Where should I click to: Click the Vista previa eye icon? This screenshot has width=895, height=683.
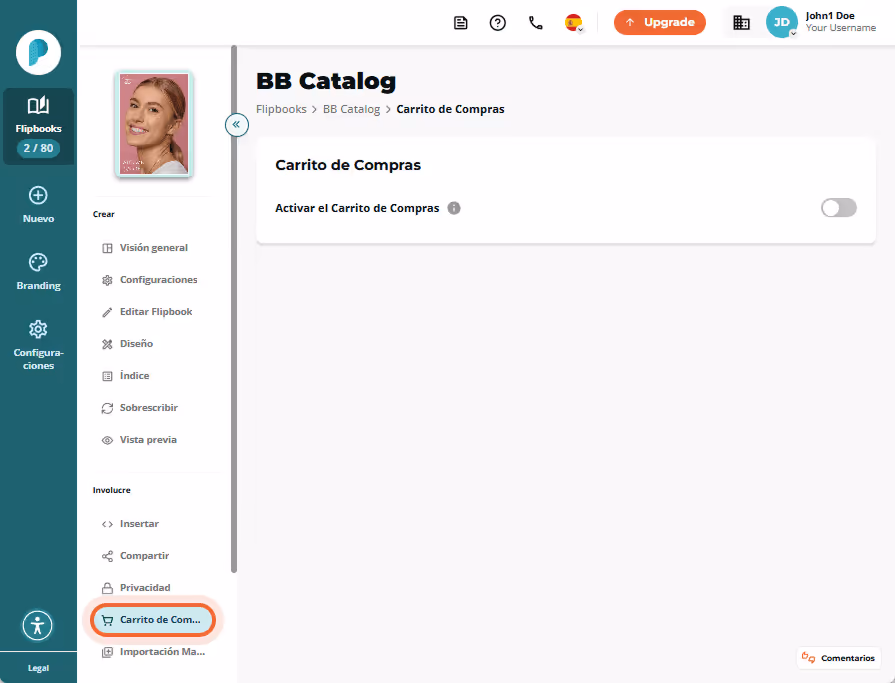pos(107,440)
